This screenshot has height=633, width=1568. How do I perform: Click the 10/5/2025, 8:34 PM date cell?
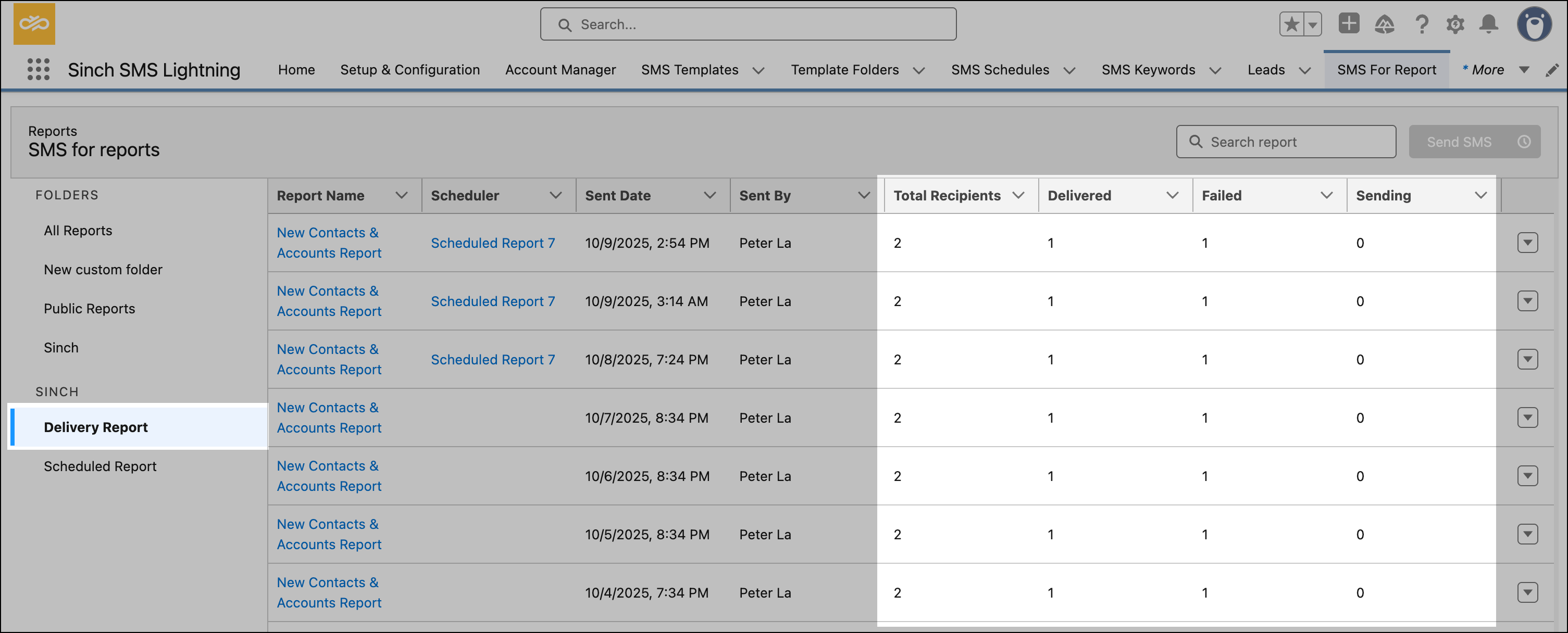point(647,535)
